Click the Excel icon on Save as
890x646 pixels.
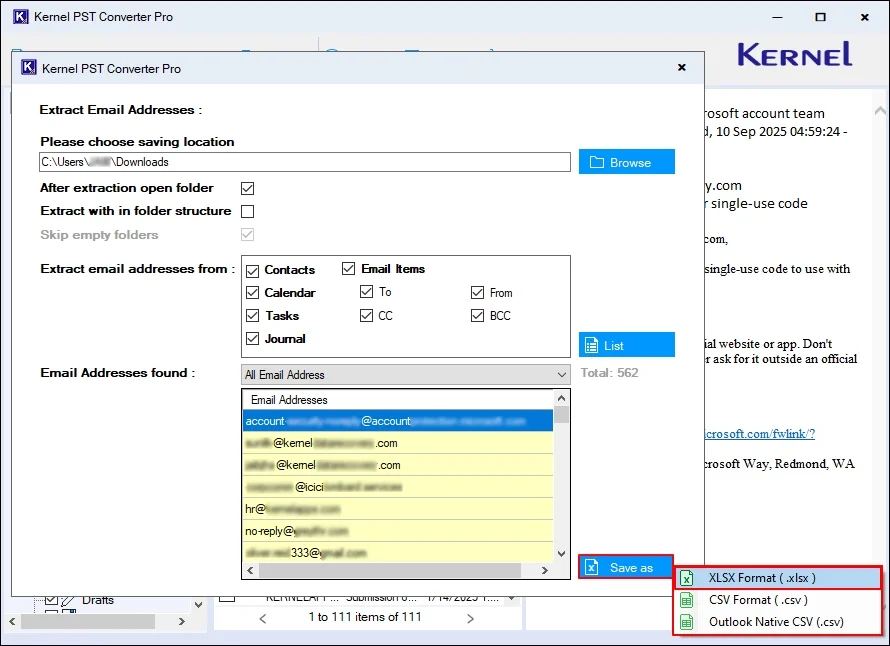click(x=591, y=567)
